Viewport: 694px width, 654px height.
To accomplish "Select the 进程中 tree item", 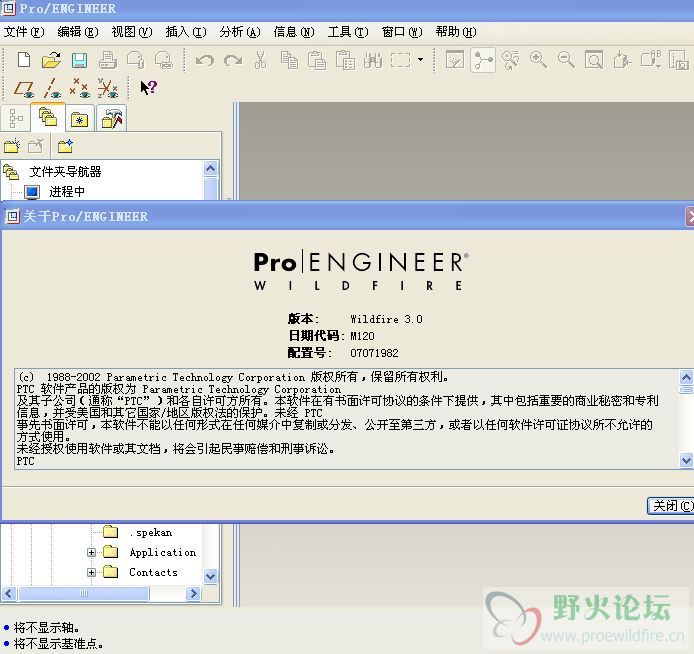I will tap(67, 192).
